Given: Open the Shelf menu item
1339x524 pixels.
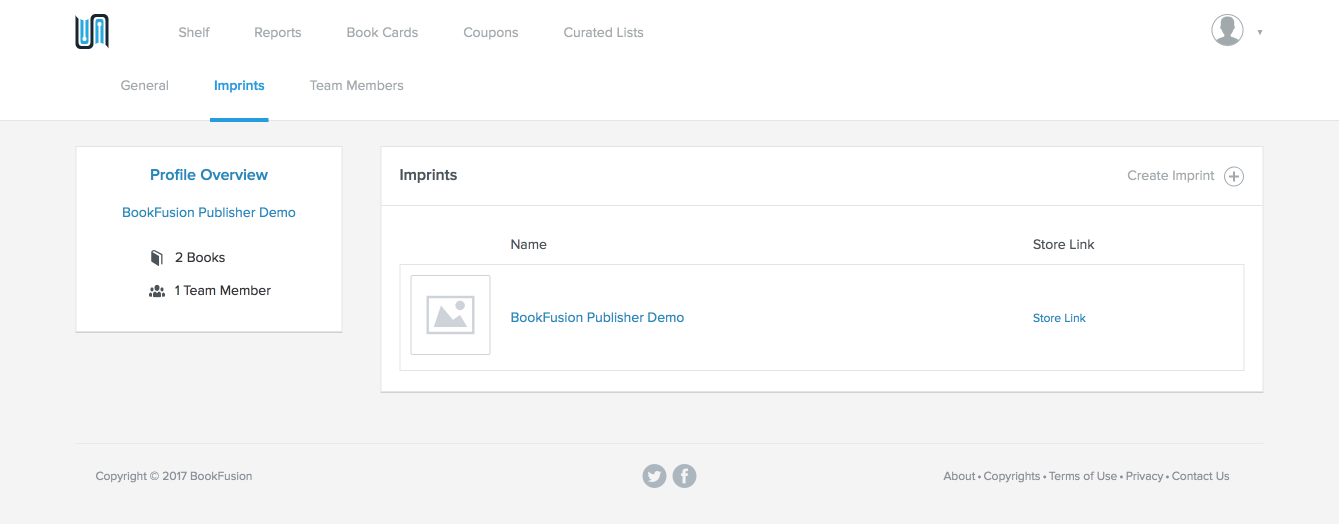Looking at the screenshot, I should 194,32.
